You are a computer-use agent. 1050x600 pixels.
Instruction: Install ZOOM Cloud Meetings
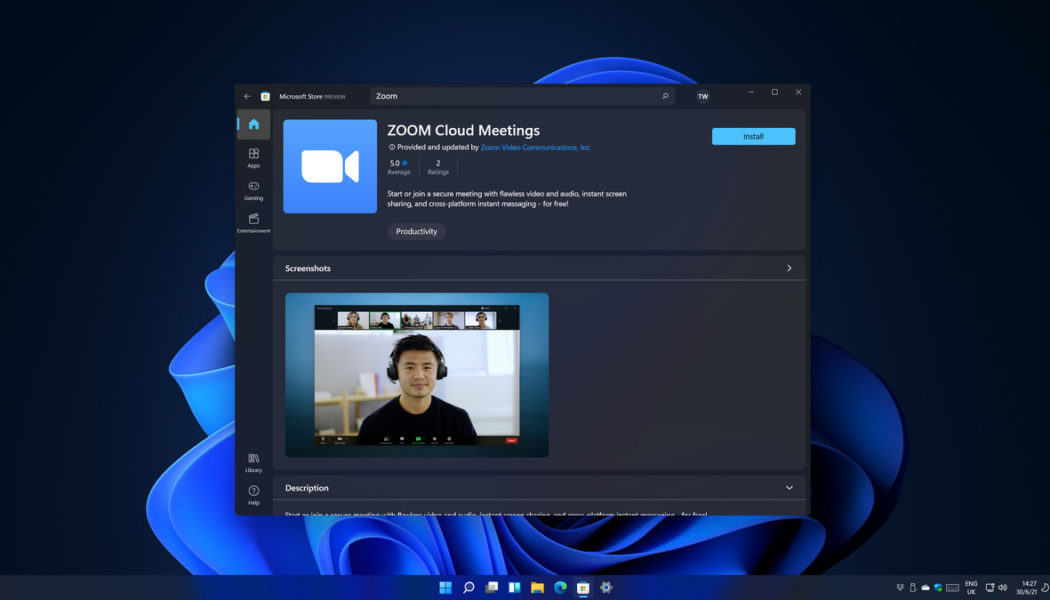point(753,135)
